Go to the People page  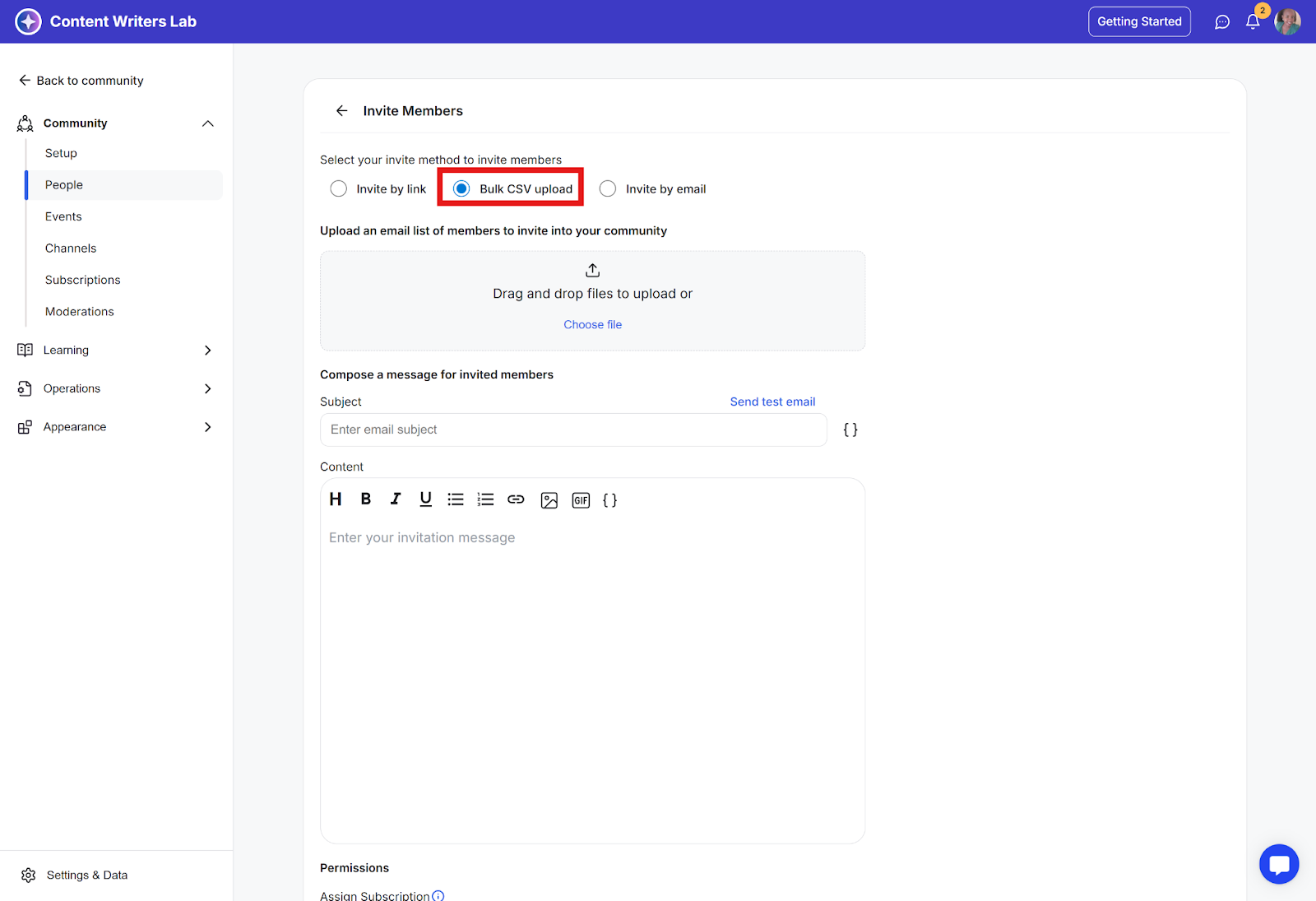pyautogui.click(x=124, y=185)
